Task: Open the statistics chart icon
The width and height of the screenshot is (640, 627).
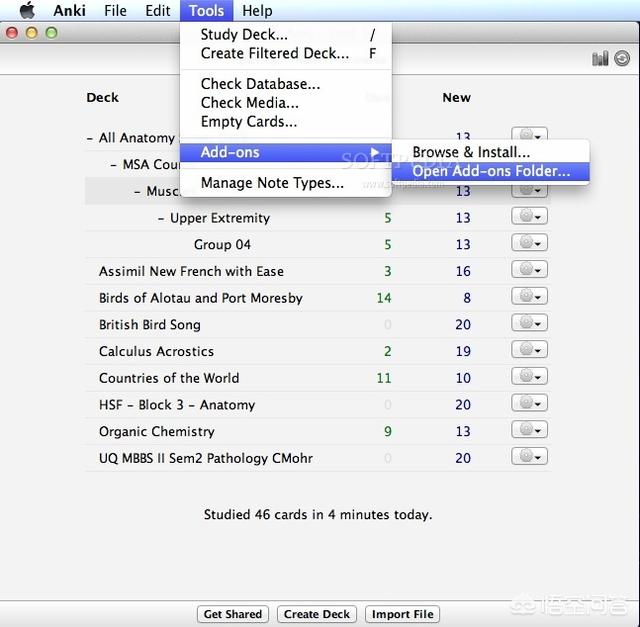Action: point(600,59)
